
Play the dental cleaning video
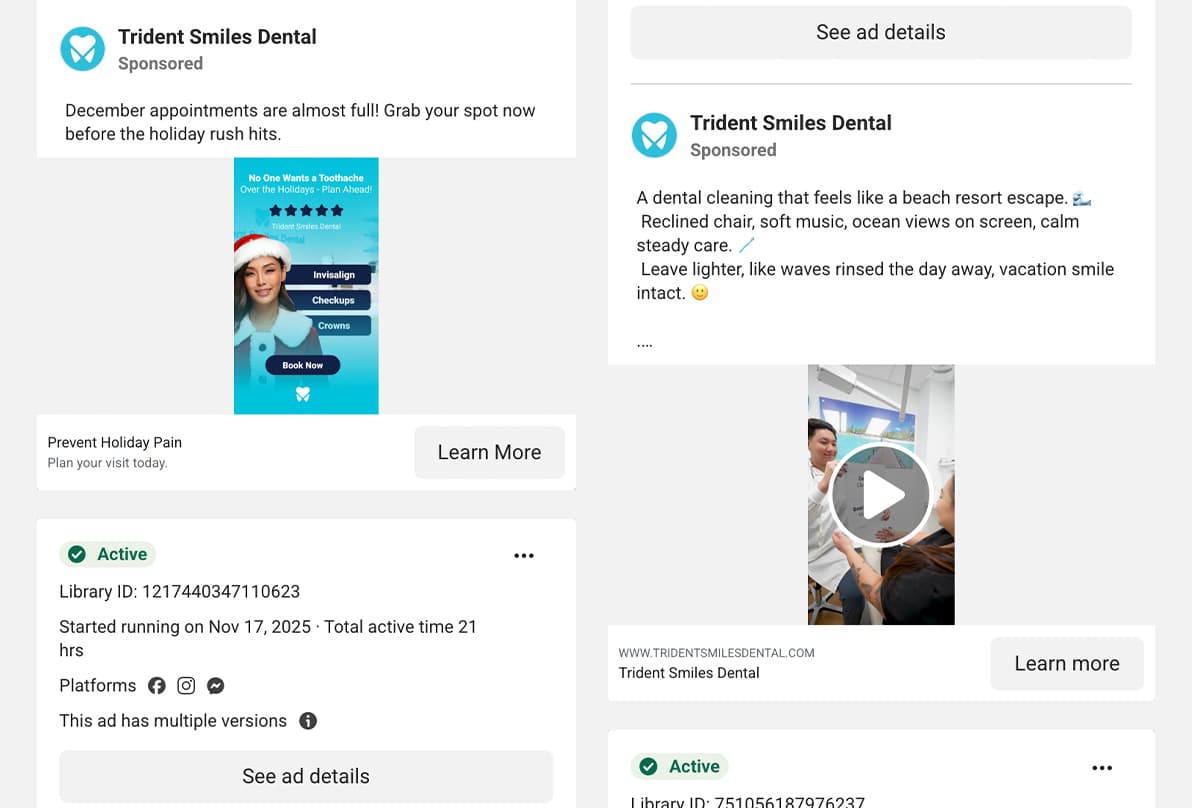point(880,495)
